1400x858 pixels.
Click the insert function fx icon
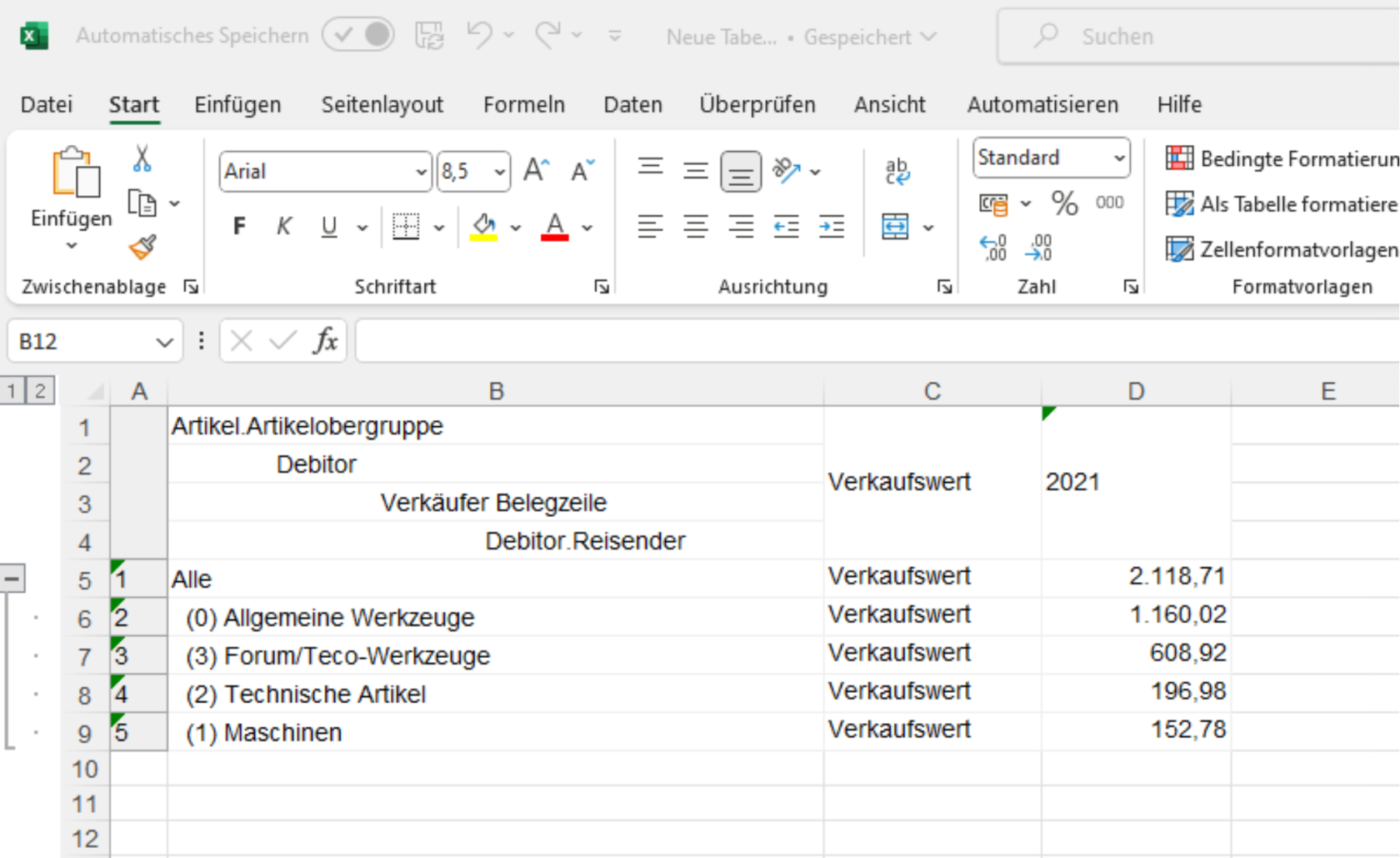[x=325, y=341]
